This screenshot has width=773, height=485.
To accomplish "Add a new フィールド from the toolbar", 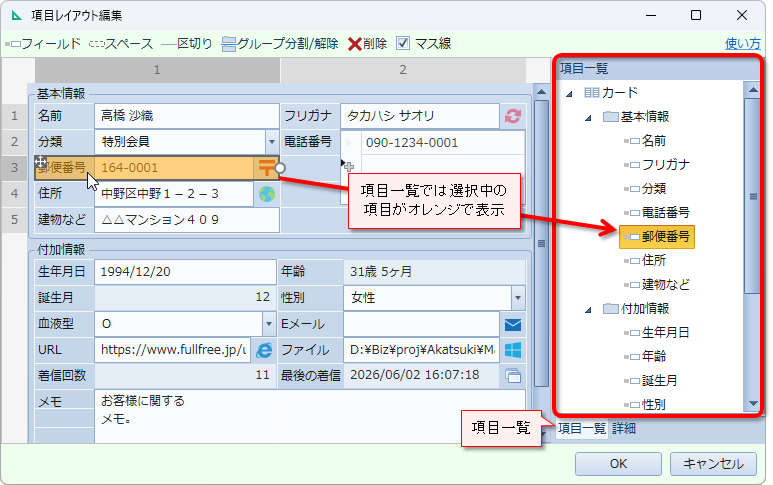I will pyautogui.click(x=43, y=44).
